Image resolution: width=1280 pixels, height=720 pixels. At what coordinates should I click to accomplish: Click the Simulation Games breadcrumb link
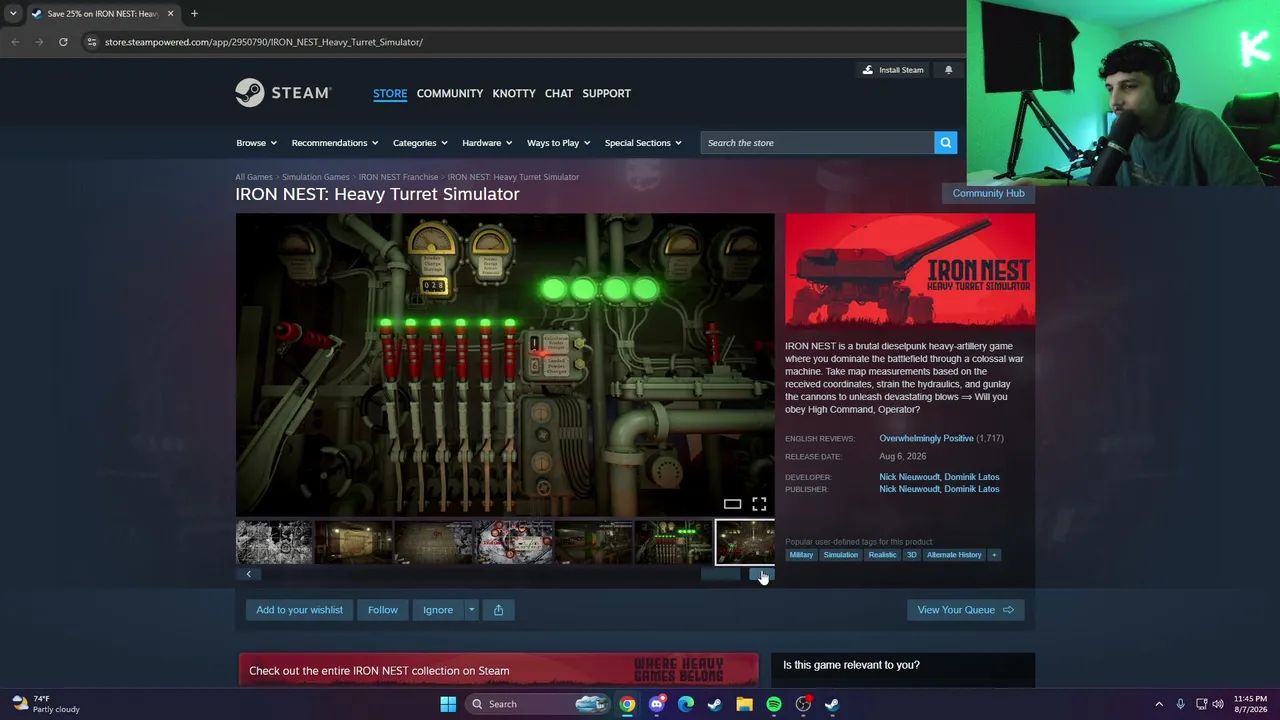[x=316, y=177]
